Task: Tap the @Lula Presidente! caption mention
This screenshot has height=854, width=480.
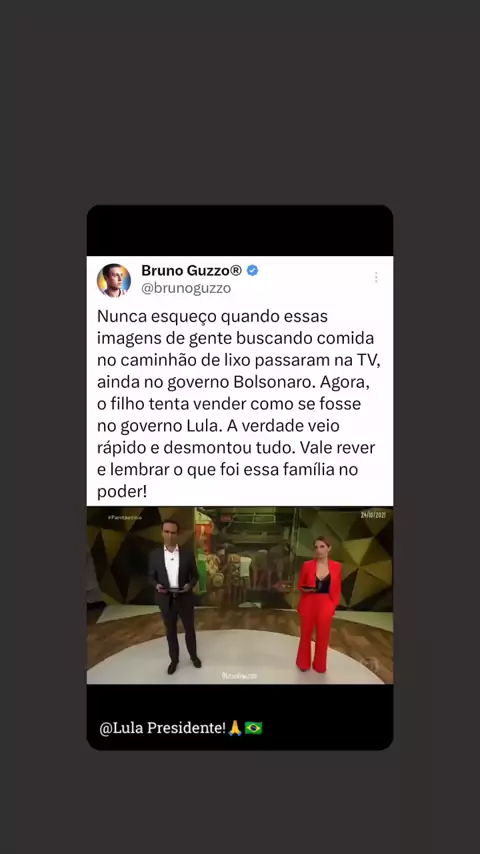Action: pos(162,728)
